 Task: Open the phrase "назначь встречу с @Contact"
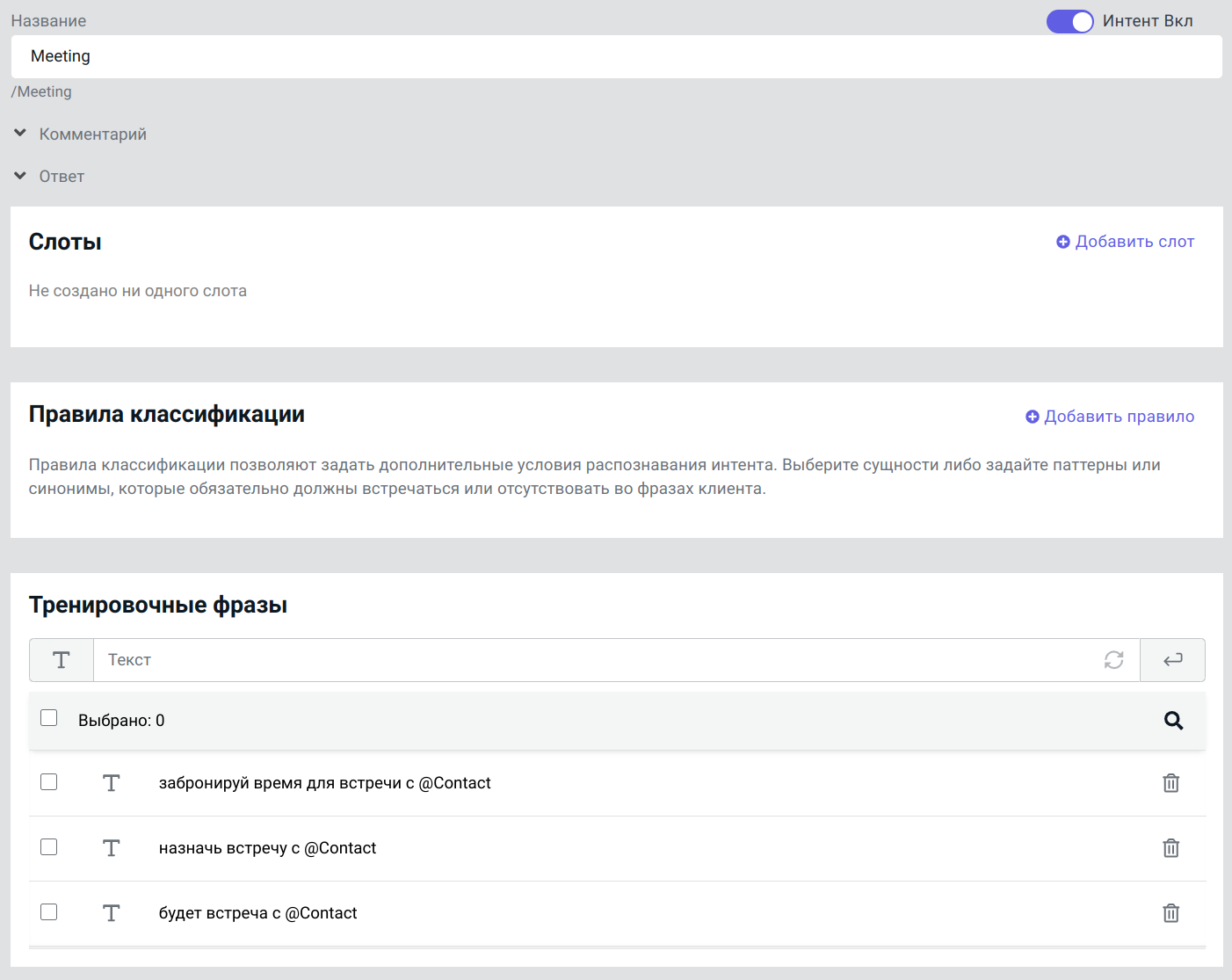click(267, 848)
